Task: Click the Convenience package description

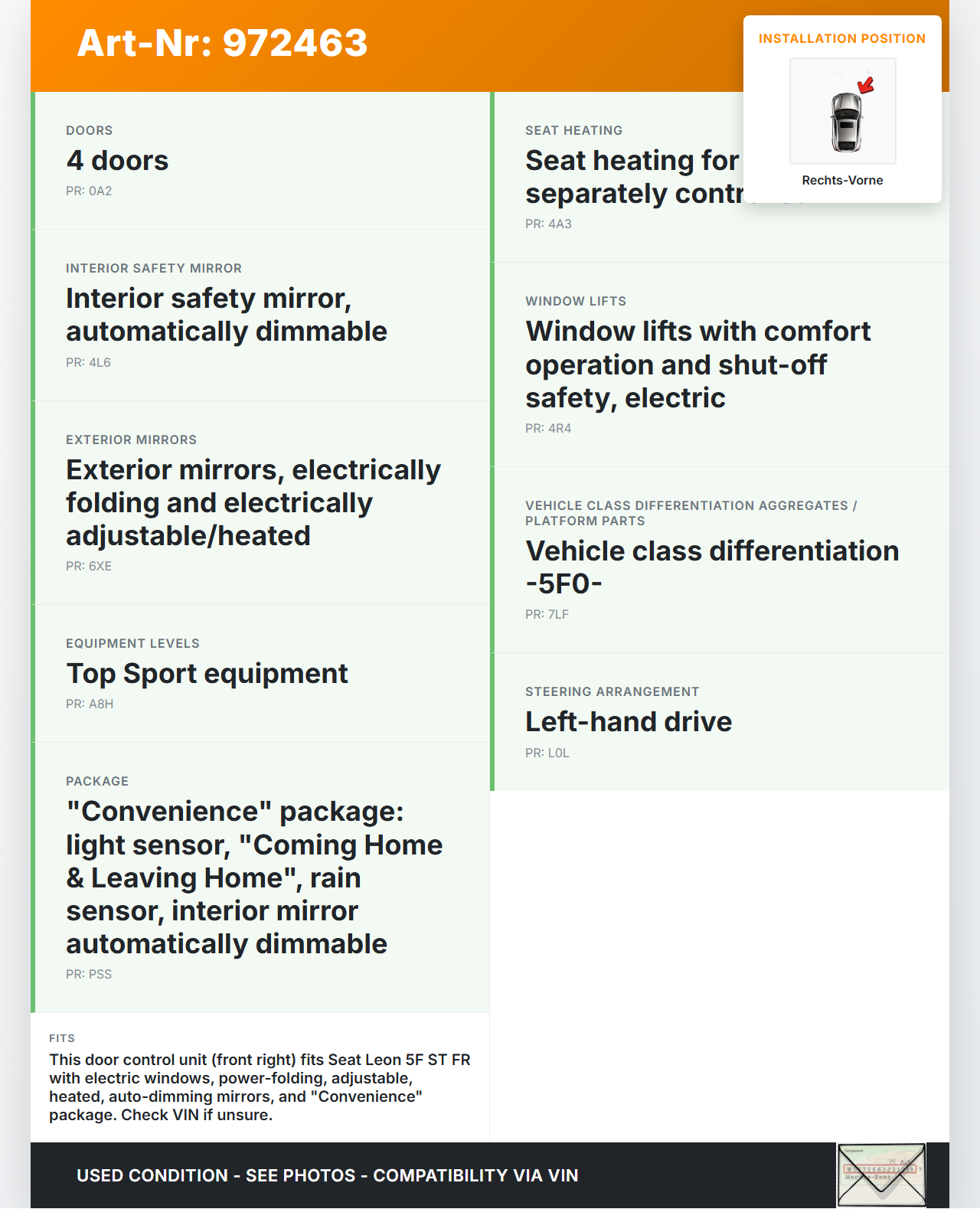Action: [254, 877]
